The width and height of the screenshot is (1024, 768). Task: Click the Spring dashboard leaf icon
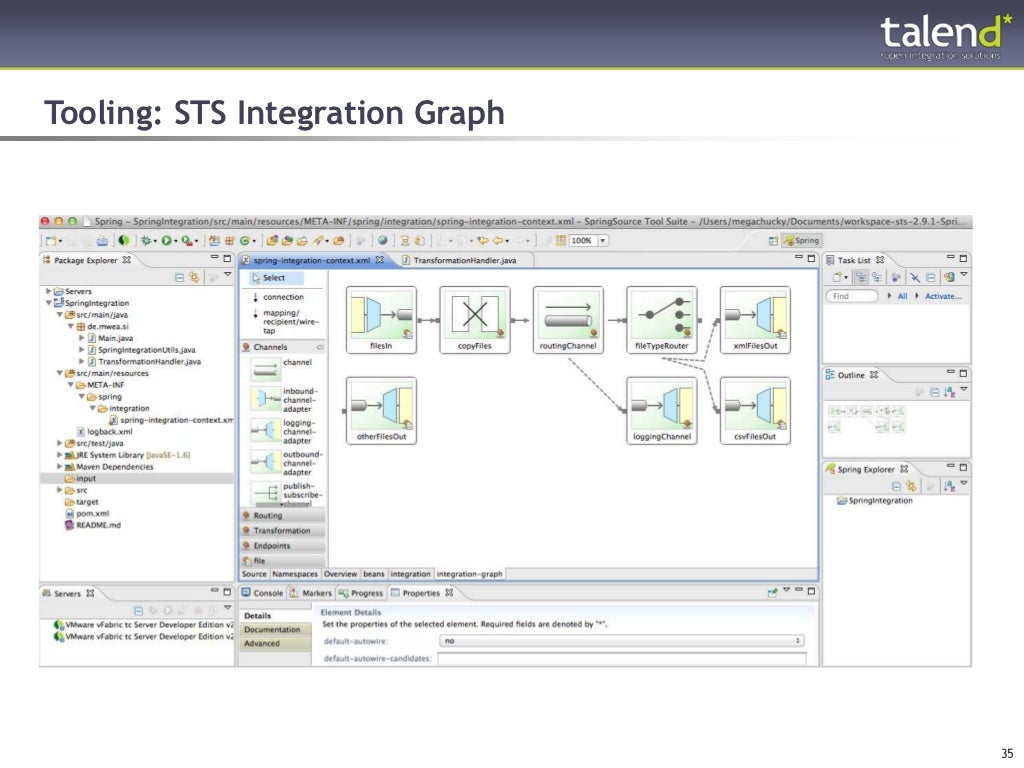123,241
